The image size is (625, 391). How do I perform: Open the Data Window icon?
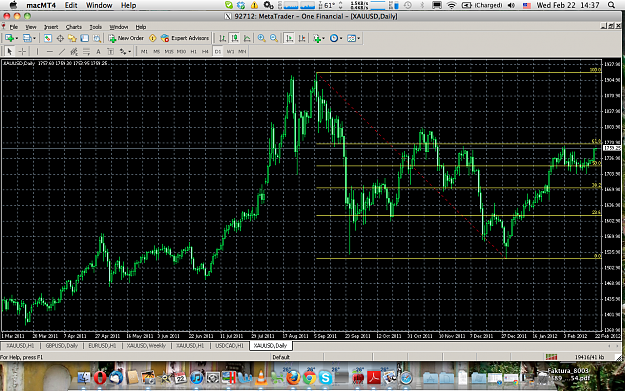coord(60,38)
